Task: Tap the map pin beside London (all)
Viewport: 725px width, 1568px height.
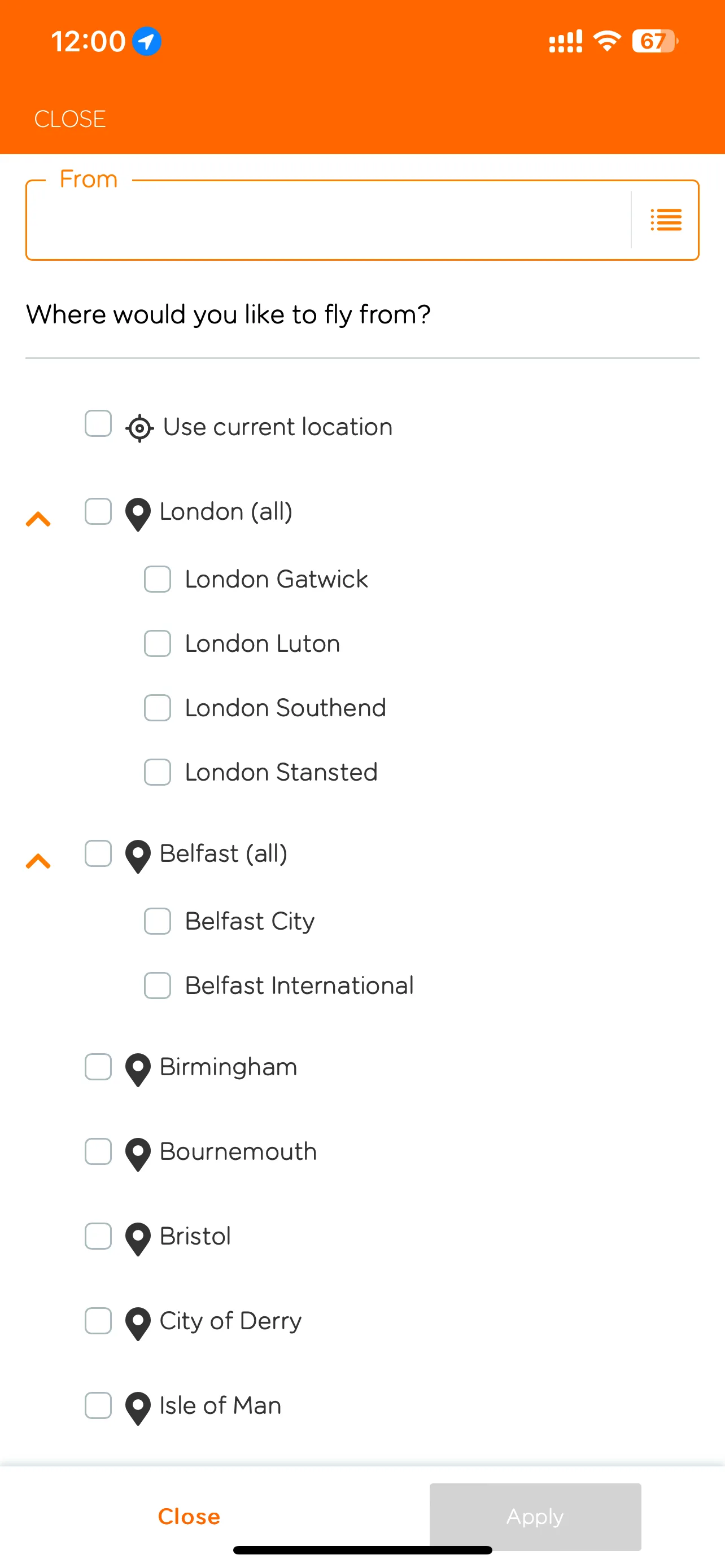Action: (x=138, y=514)
